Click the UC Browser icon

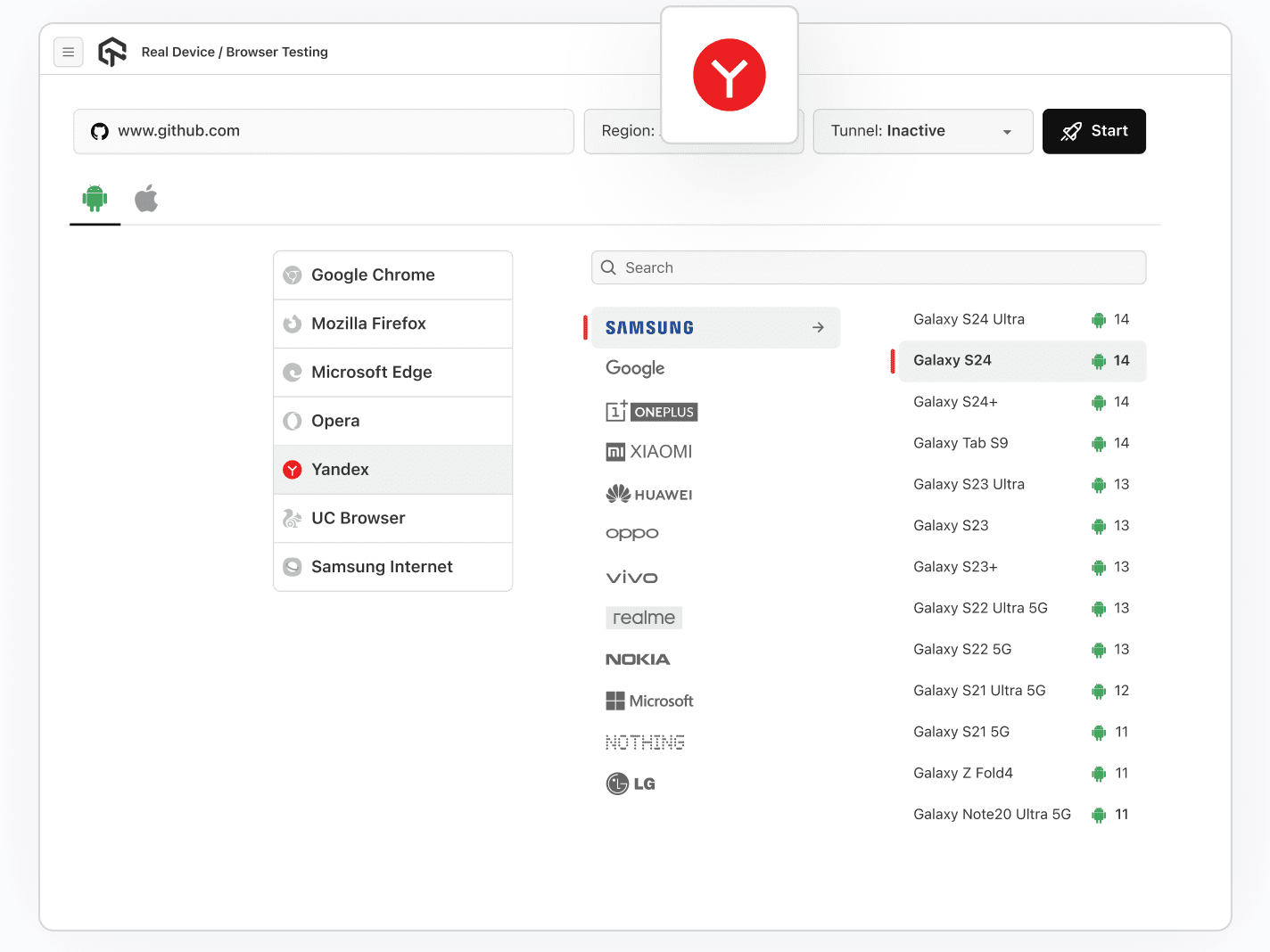[293, 518]
